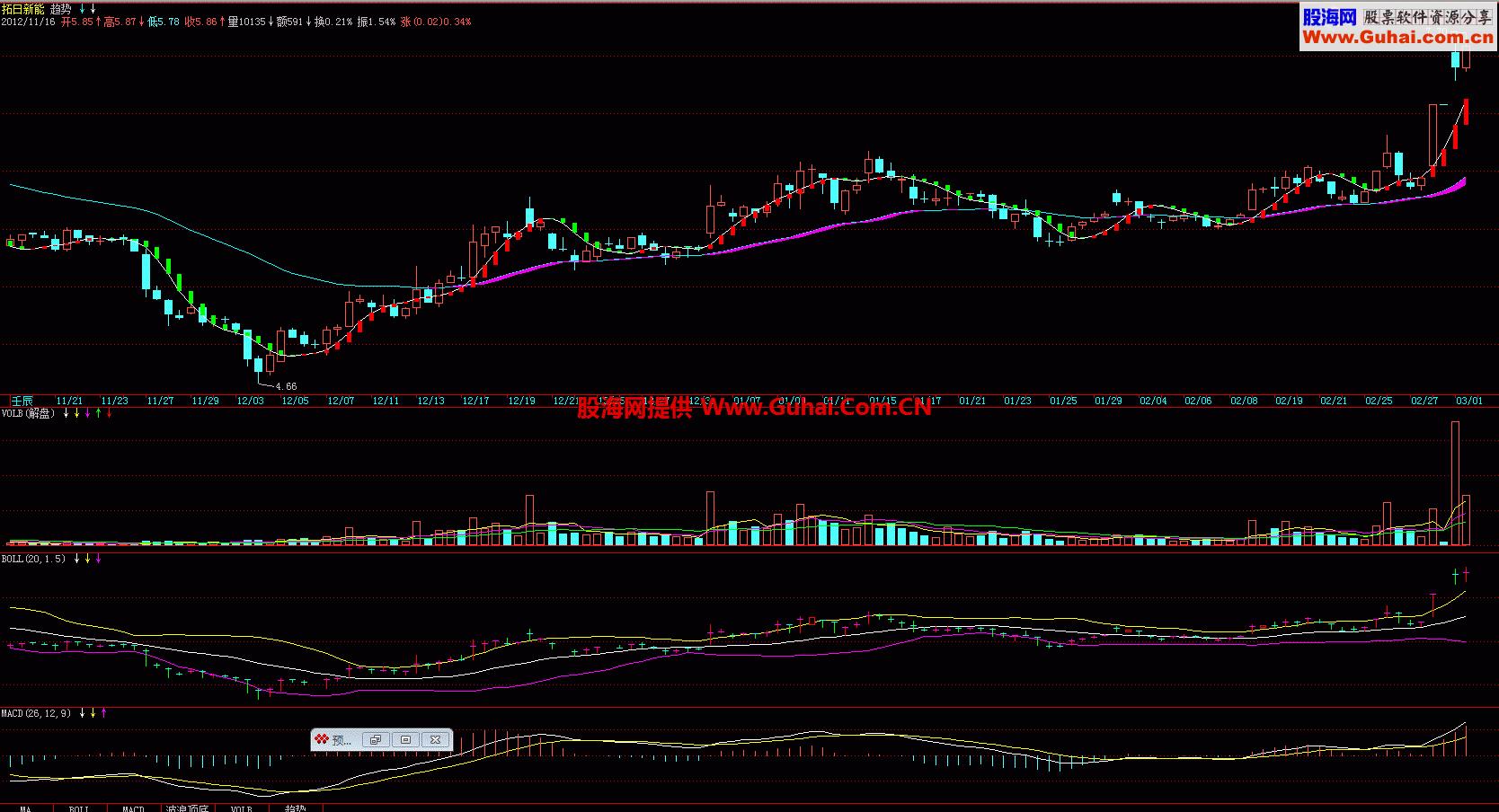Close the small floating preview window
The image size is (1499, 812).
tap(435, 740)
